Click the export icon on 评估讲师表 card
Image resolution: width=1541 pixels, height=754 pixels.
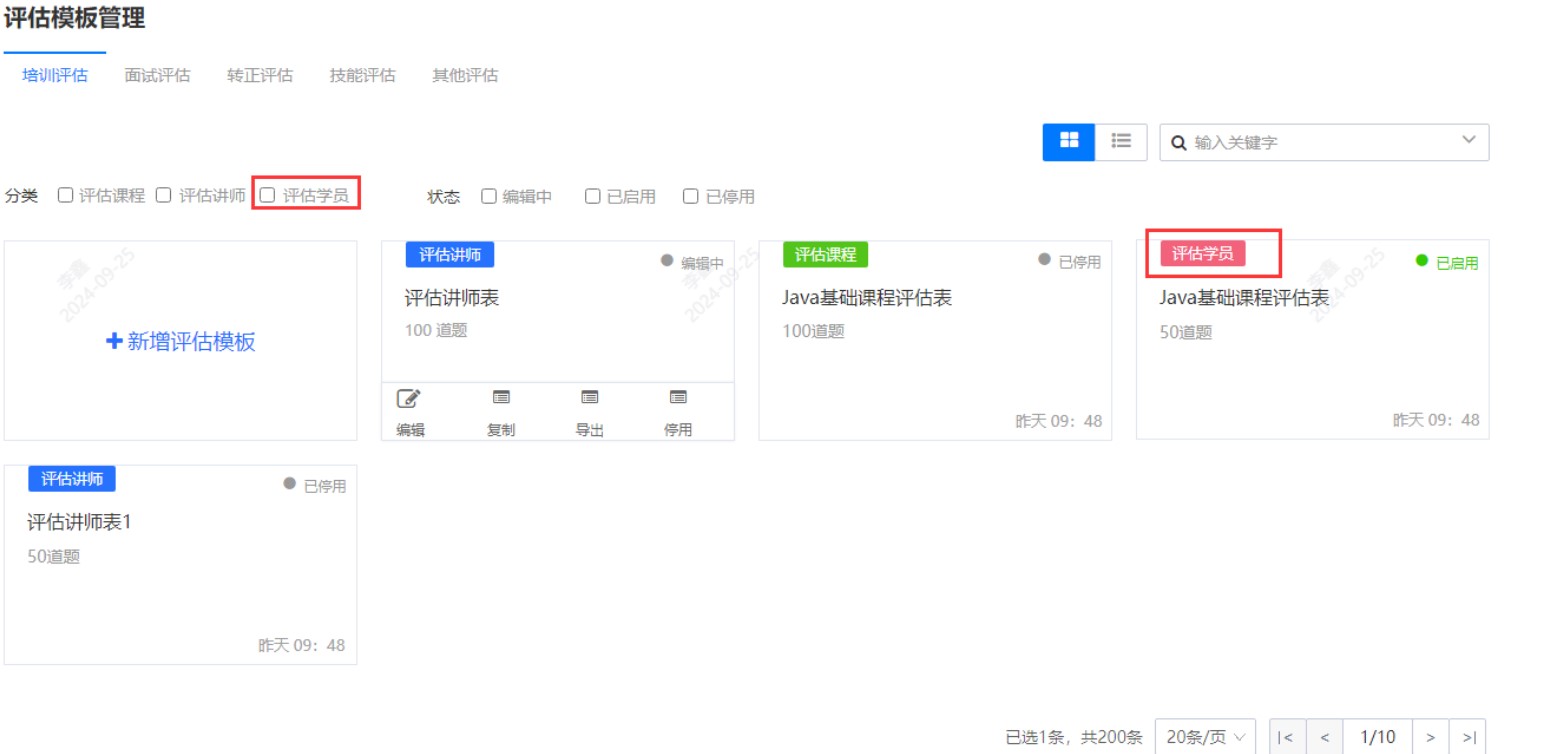pyautogui.click(x=590, y=398)
